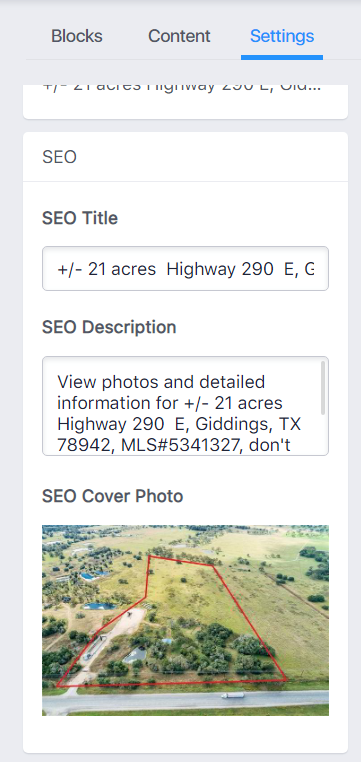Screen dimensions: 361x762
Task: Click into the SEO Title field
Action: pyautogui.click(x=185, y=269)
